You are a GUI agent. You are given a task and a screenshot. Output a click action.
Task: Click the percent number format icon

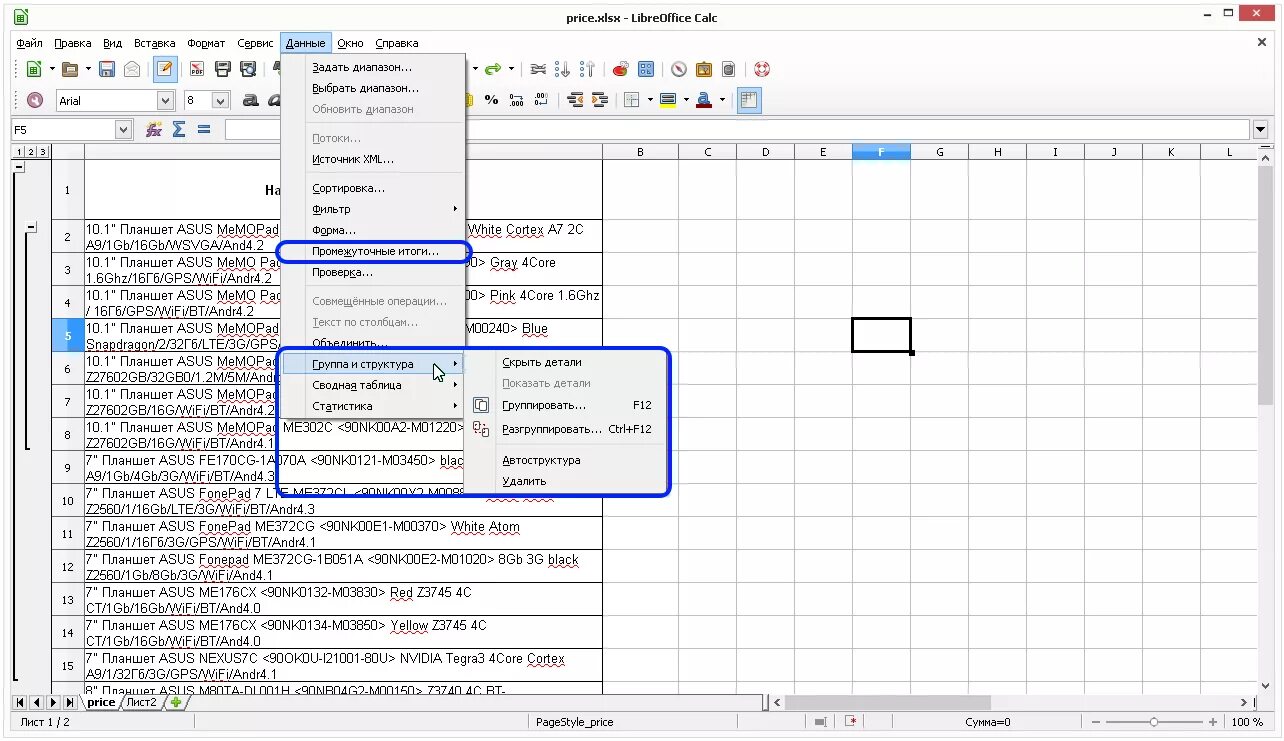point(491,100)
